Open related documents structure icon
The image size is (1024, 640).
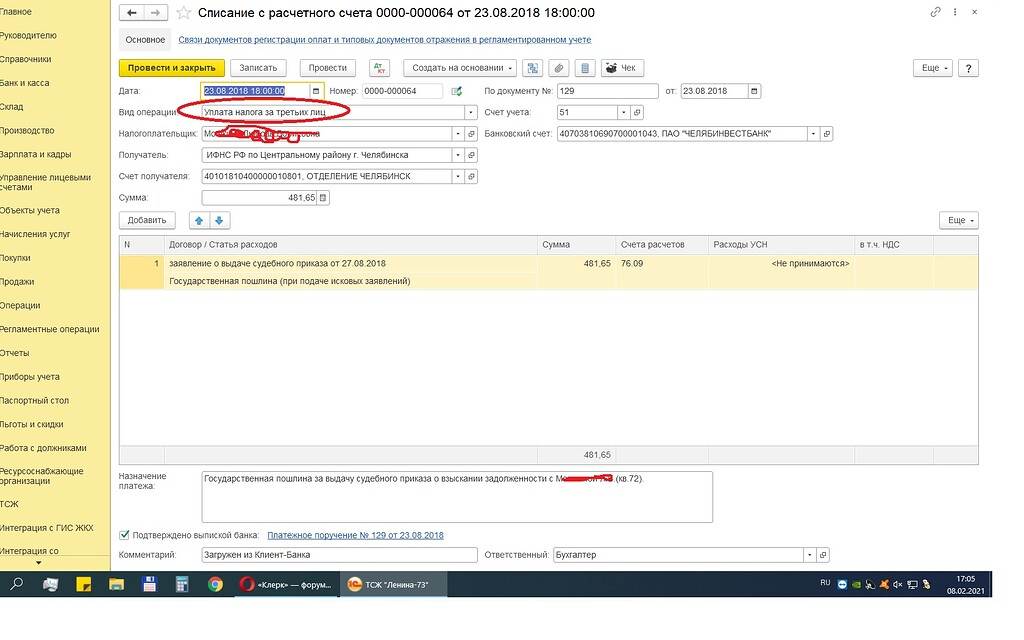[533, 68]
